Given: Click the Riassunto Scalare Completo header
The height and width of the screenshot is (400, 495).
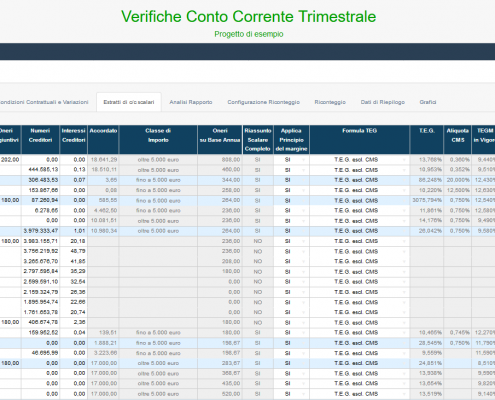Looking at the screenshot, I should [258, 140].
